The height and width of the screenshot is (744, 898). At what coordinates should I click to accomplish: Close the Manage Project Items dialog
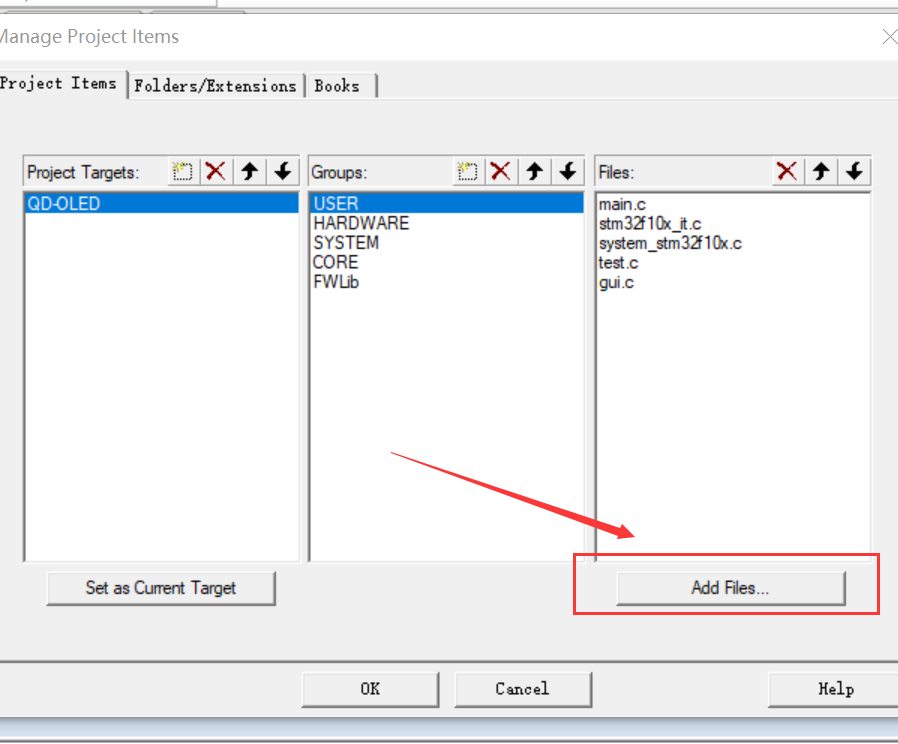889,37
